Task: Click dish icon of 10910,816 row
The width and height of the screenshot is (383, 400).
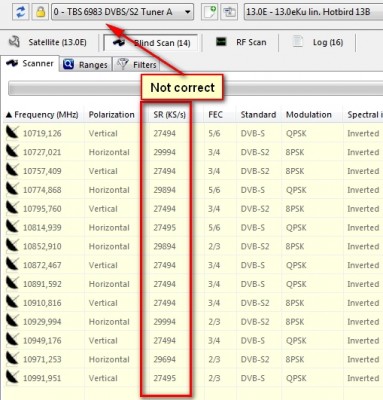Action: click(x=12, y=302)
